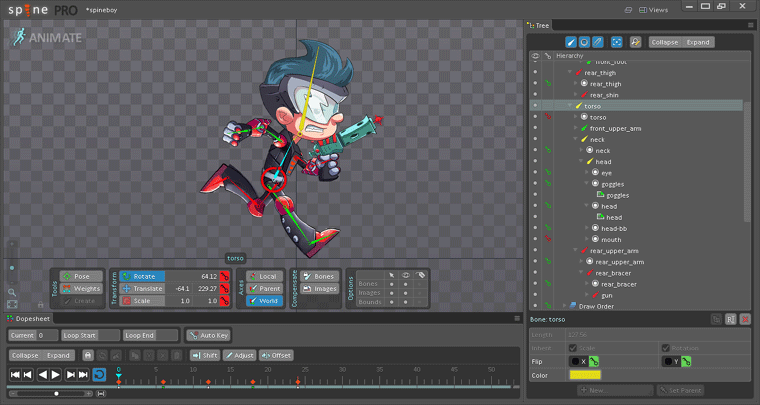Click the Shift button in dopesheet
760x405 pixels.
(x=205, y=356)
